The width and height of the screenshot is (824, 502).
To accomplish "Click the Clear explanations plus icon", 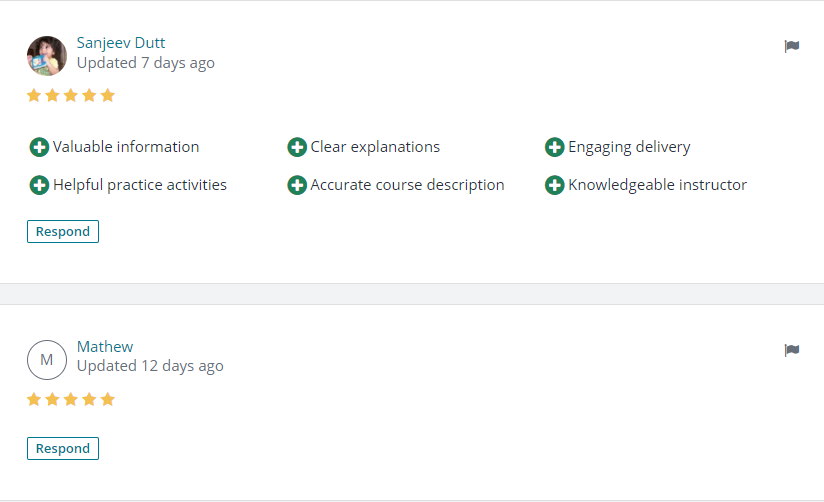I will pos(297,147).
